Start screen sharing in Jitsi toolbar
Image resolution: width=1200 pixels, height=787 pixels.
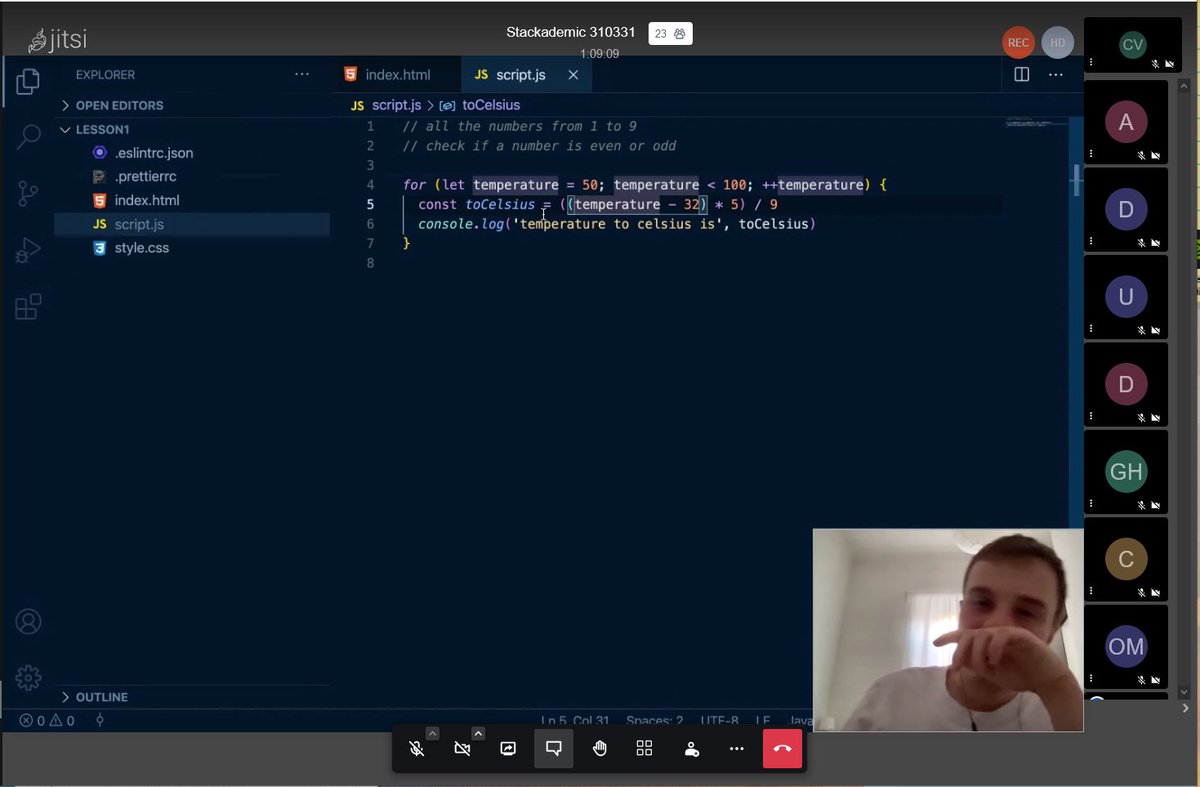click(508, 748)
